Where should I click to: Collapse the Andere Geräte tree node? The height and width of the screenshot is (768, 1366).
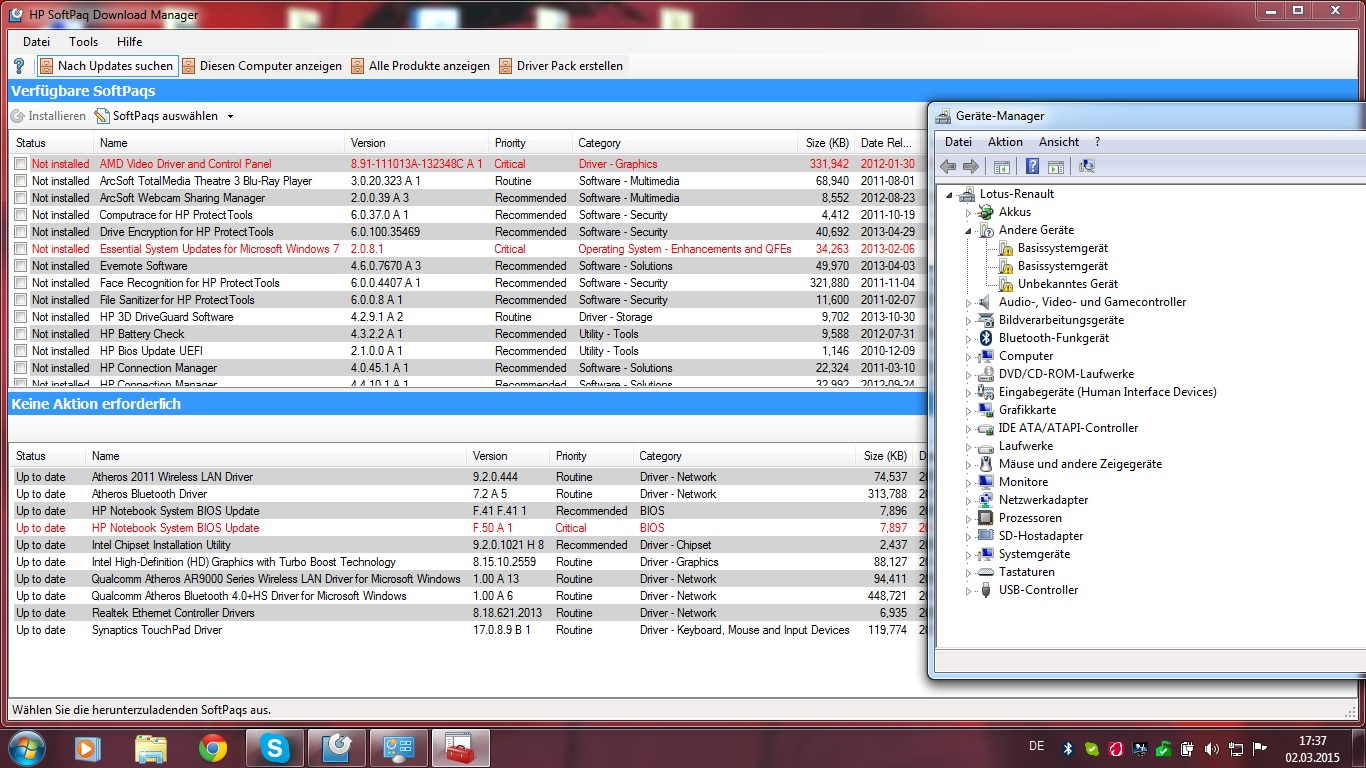(968, 230)
